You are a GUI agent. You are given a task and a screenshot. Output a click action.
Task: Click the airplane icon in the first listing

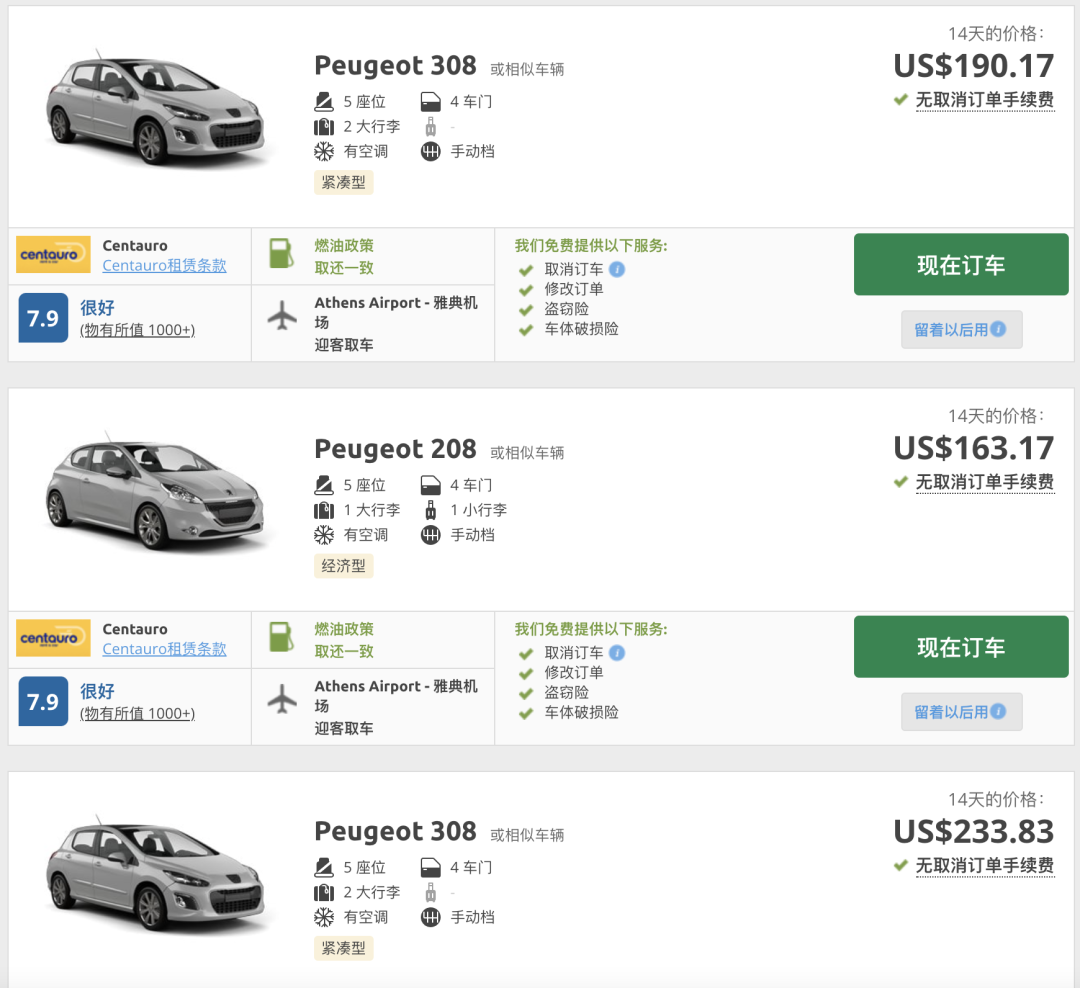283,316
